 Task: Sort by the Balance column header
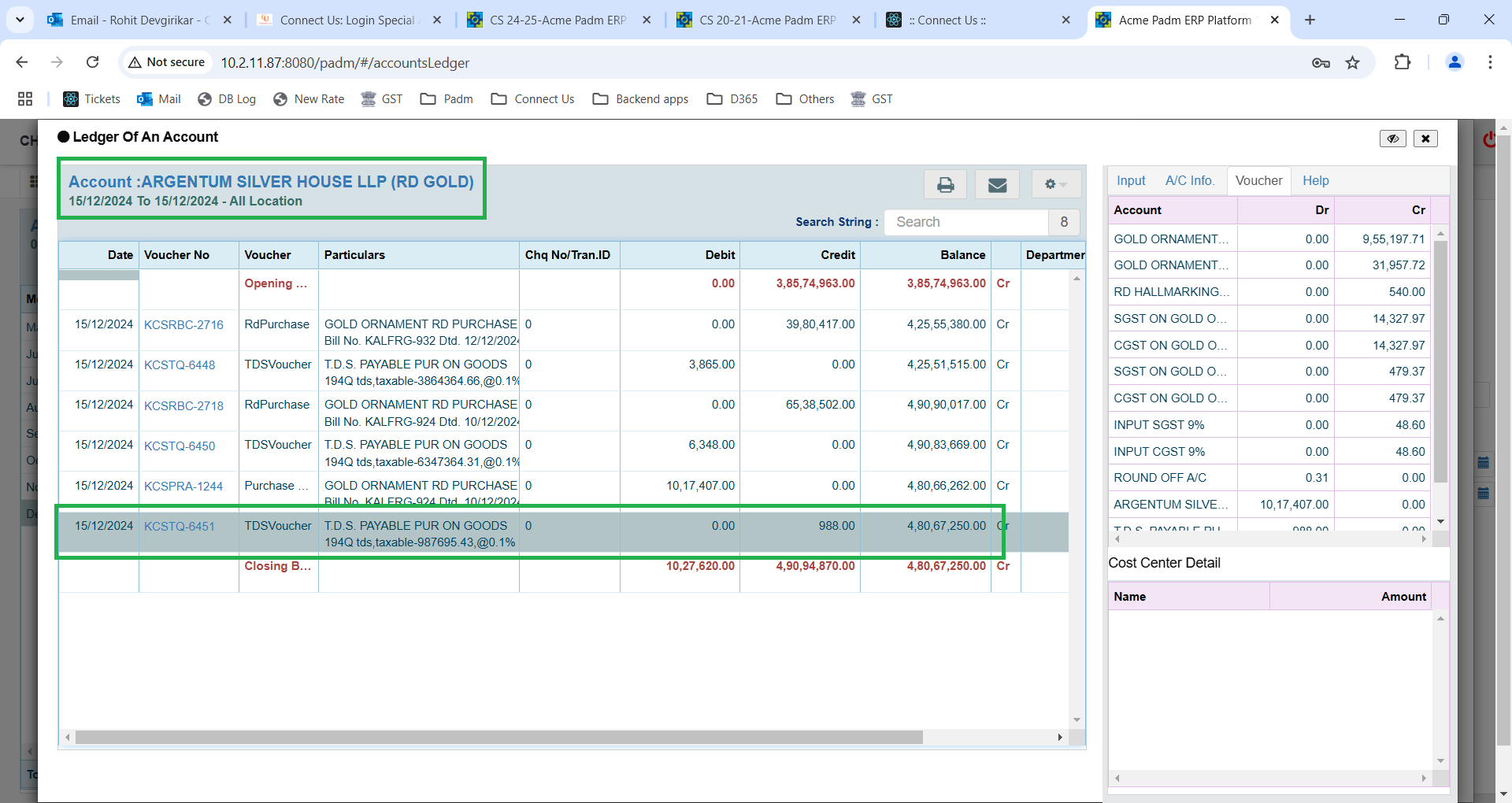click(x=925, y=255)
